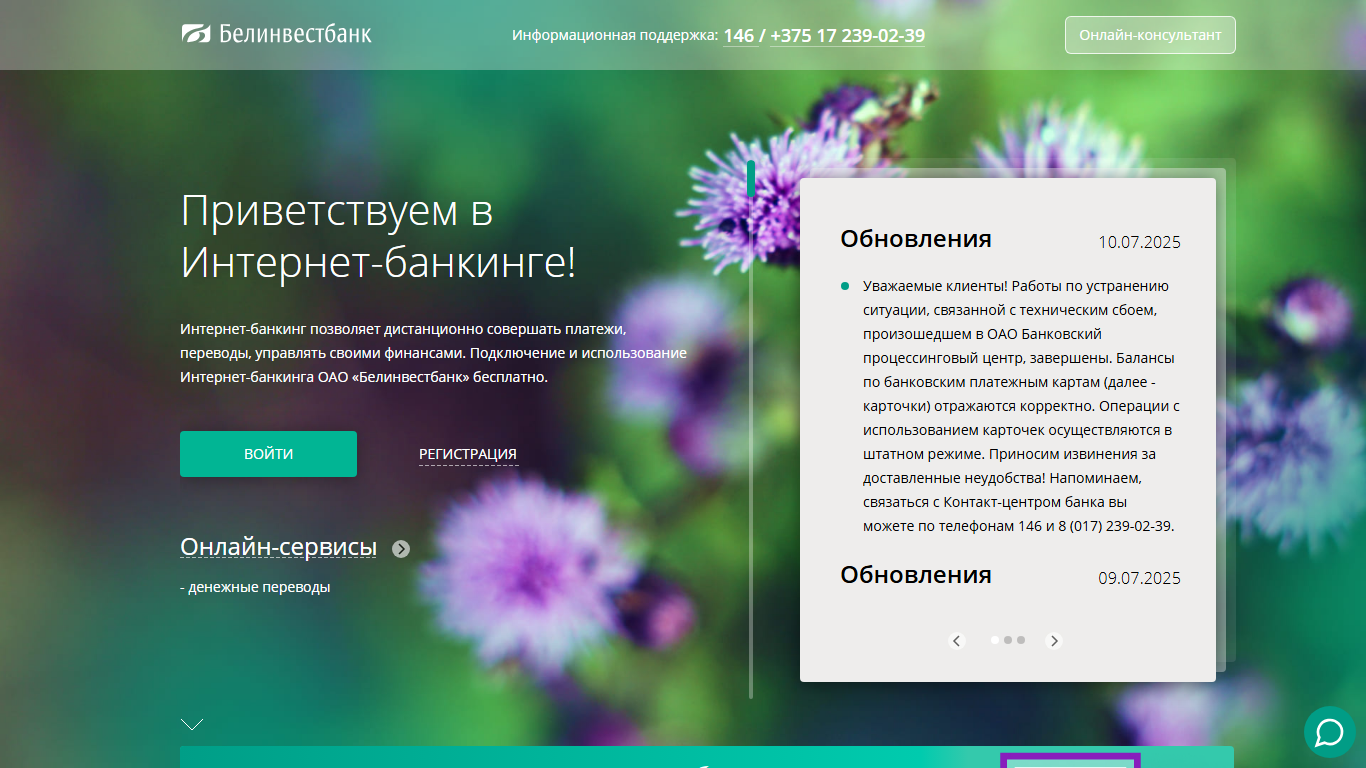Click the Приветствуем в Интернет-банкинге heading
The image size is (1366, 768).
click(x=378, y=237)
